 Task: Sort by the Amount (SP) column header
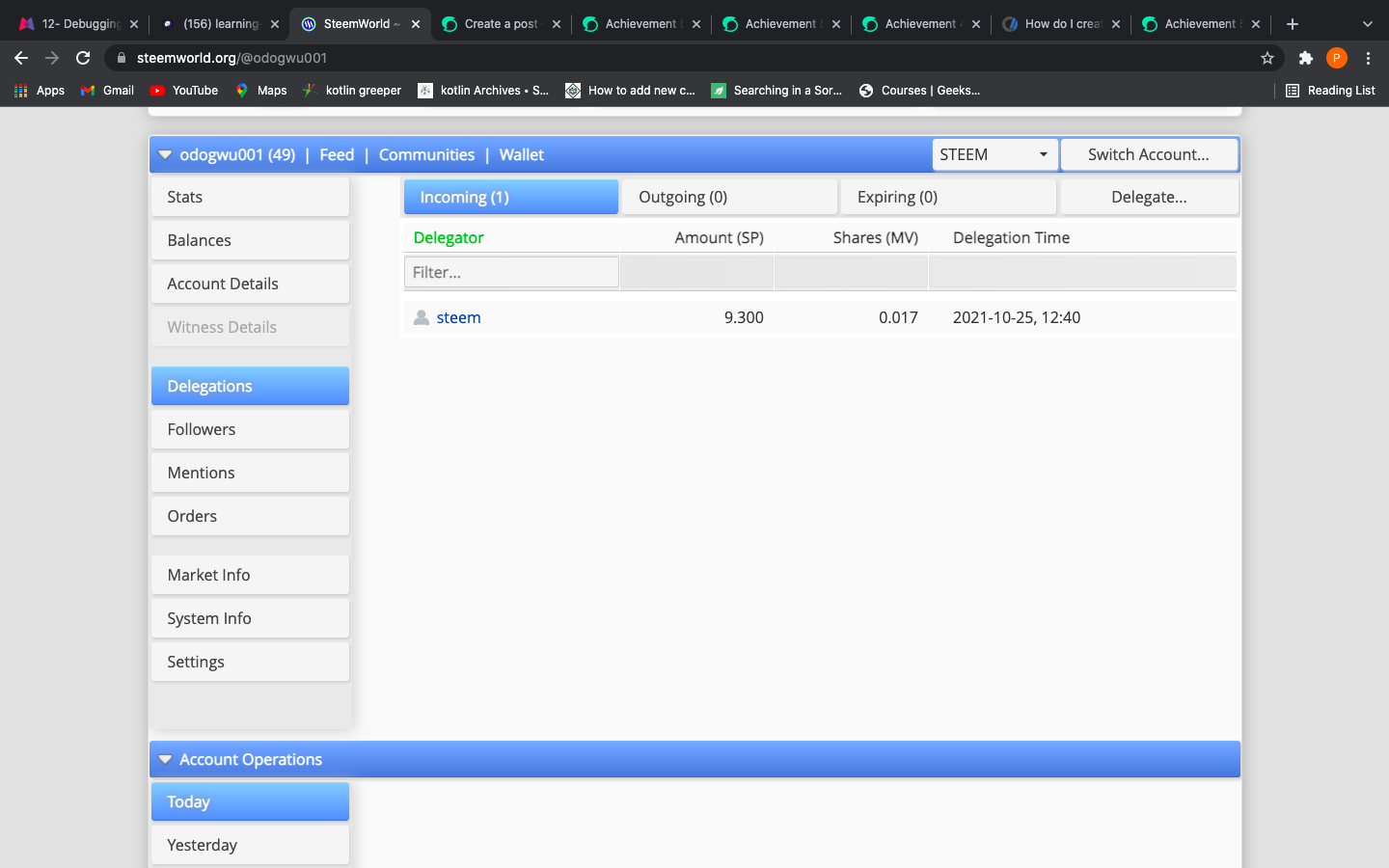719,237
